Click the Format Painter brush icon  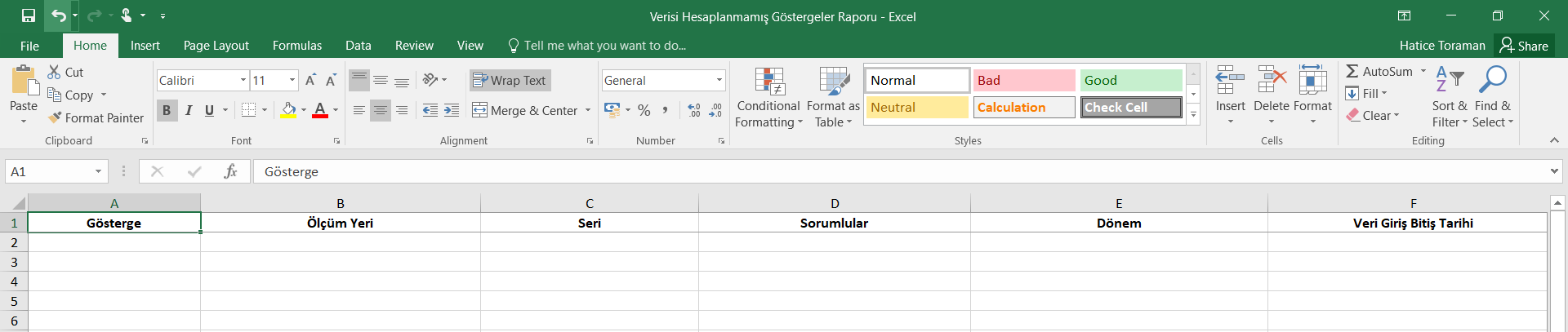click(55, 117)
